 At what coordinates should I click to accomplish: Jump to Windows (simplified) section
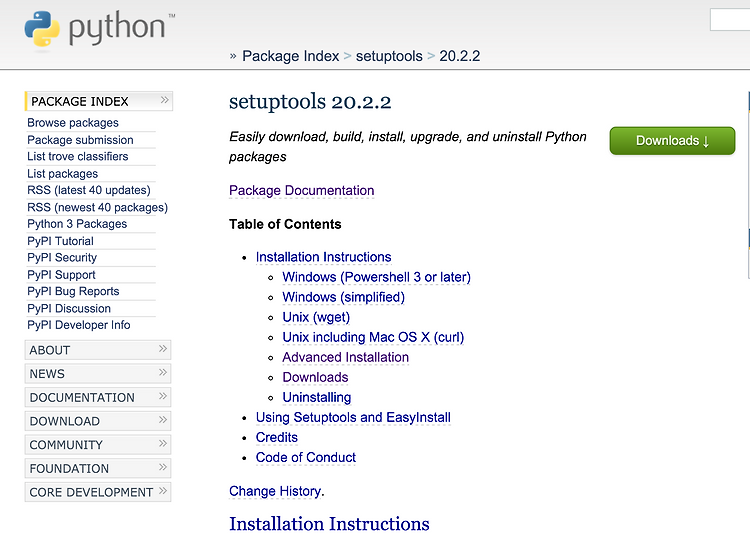click(x=343, y=297)
